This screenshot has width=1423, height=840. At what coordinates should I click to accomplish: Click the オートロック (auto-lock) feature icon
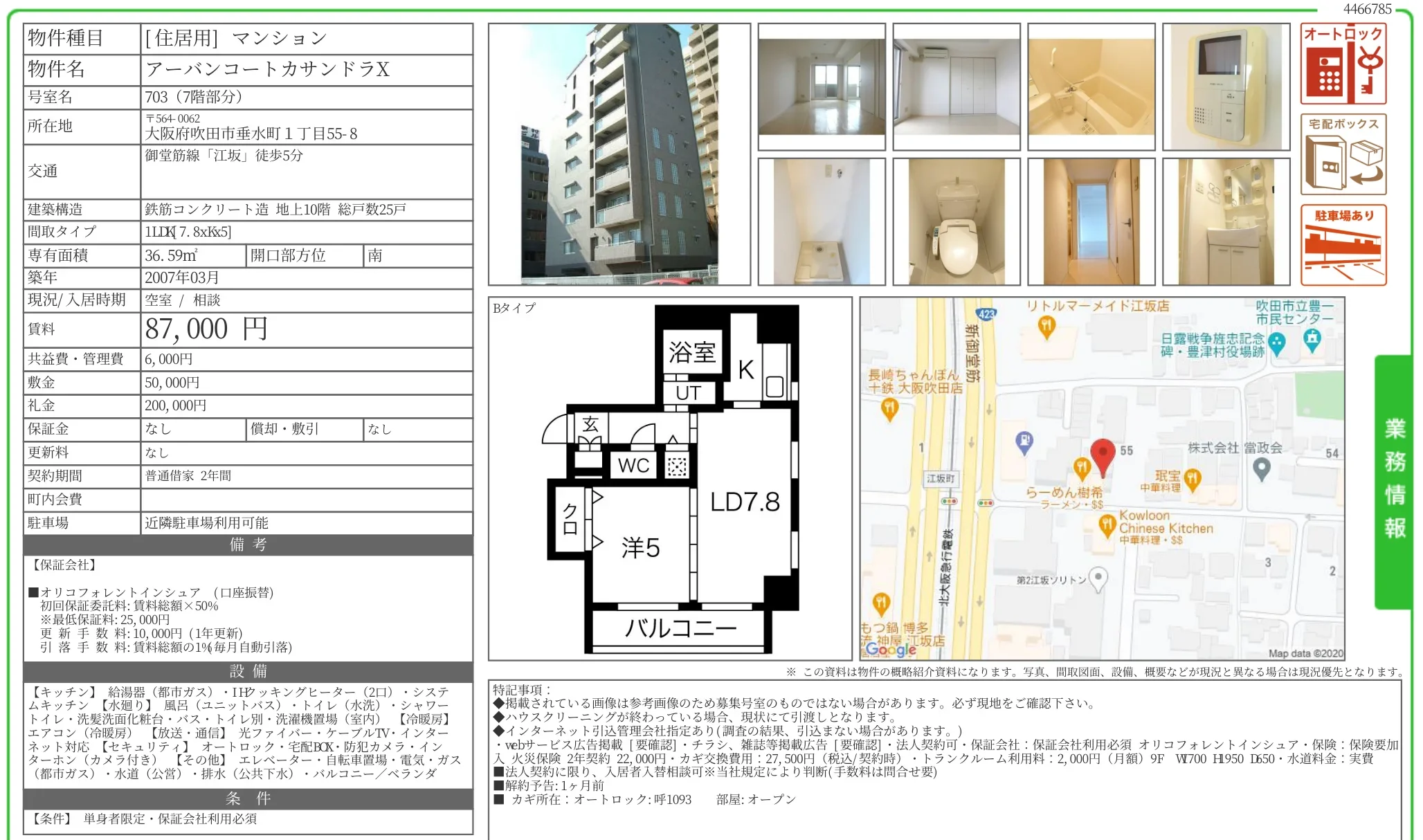1343,64
